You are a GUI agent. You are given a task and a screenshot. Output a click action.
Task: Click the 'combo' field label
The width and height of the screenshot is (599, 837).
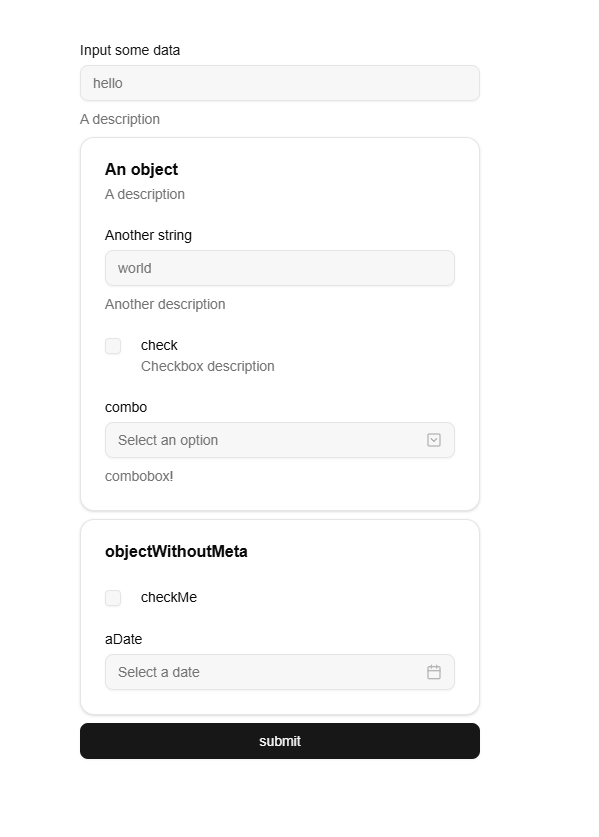[x=125, y=407]
